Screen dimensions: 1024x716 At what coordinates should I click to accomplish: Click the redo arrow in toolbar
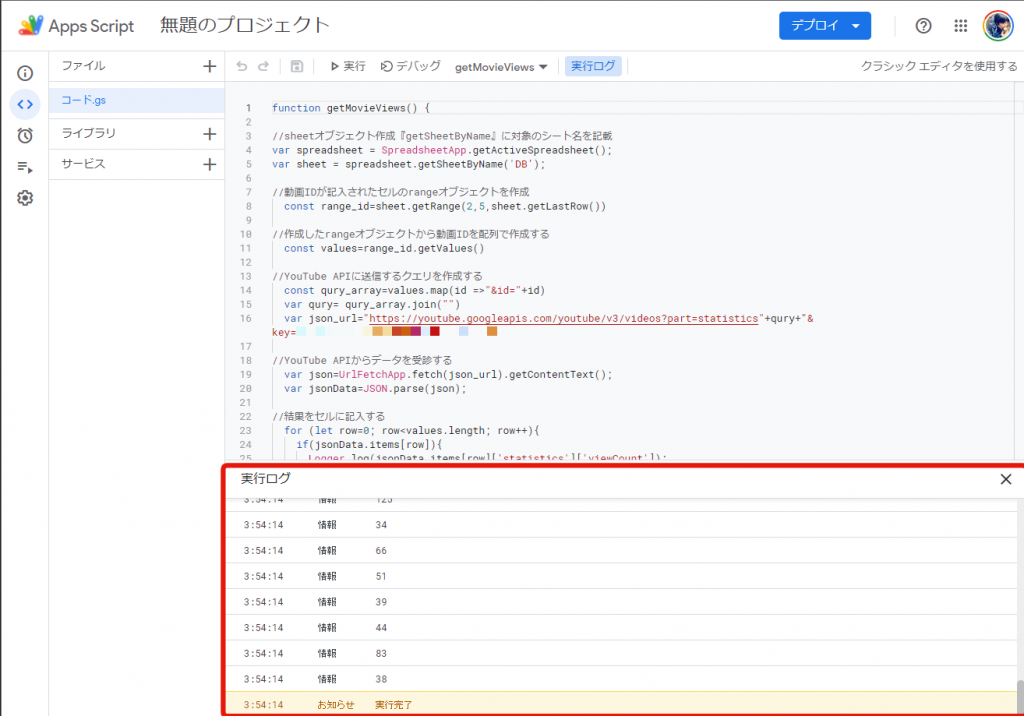click(x=264, y=67)
